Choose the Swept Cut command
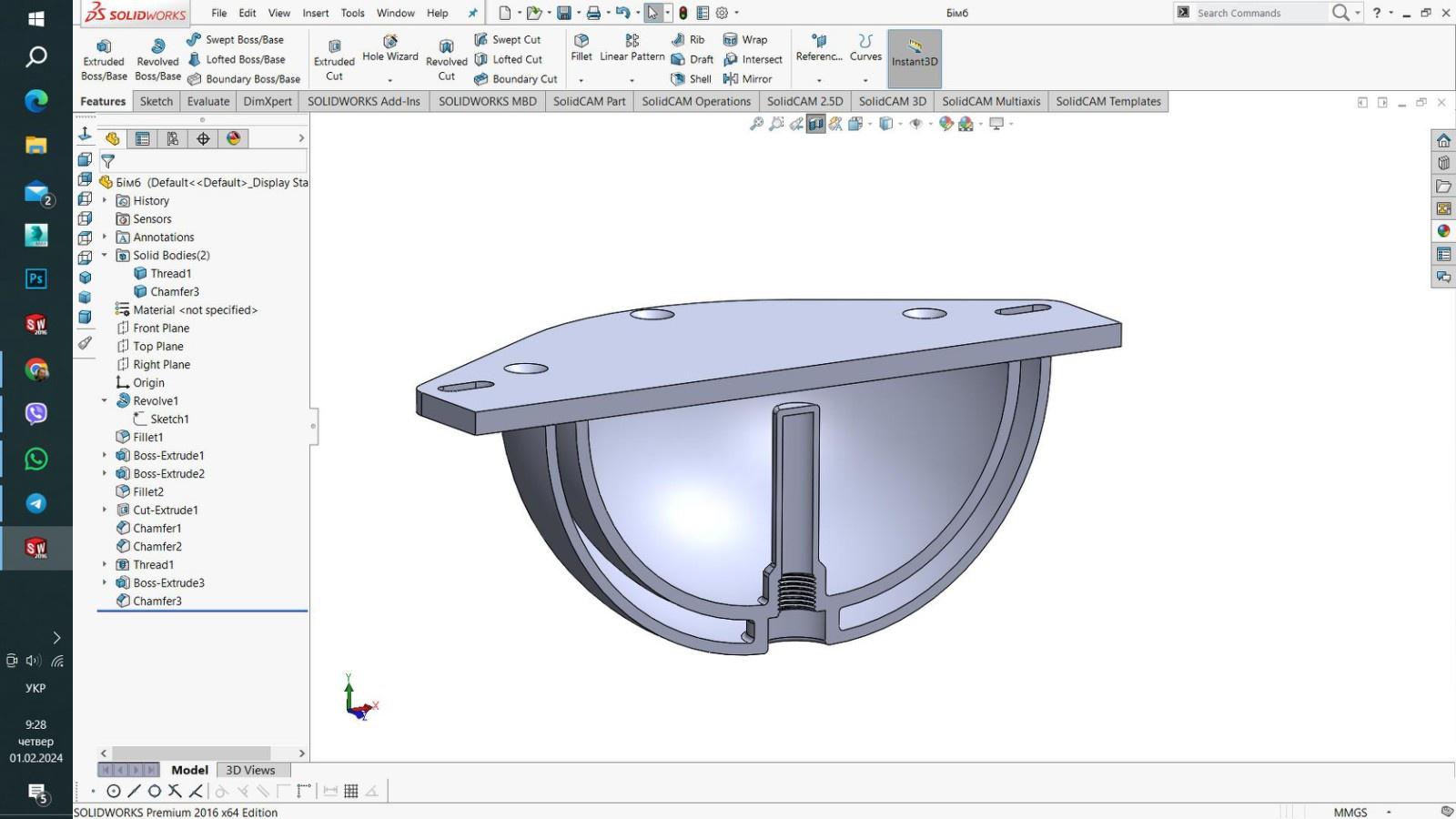The height and width of the screenshot is (819, 1456). click(507, 39)
